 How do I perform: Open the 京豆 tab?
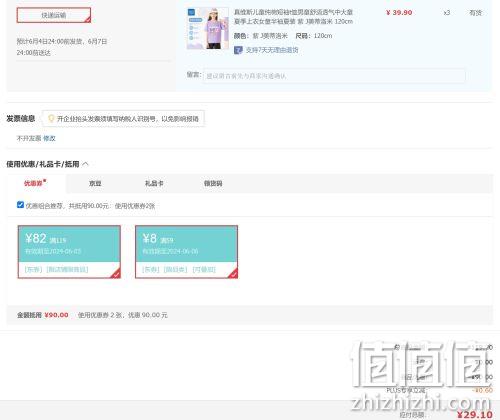(x=95, y=184)
